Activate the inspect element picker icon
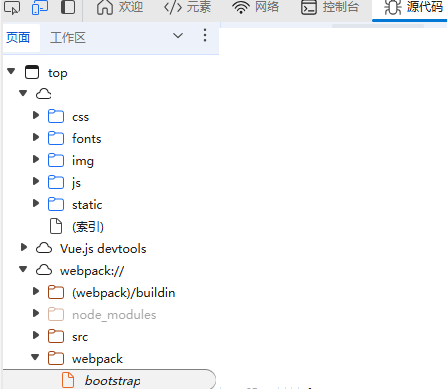447x389 pixels. (12, 7)
